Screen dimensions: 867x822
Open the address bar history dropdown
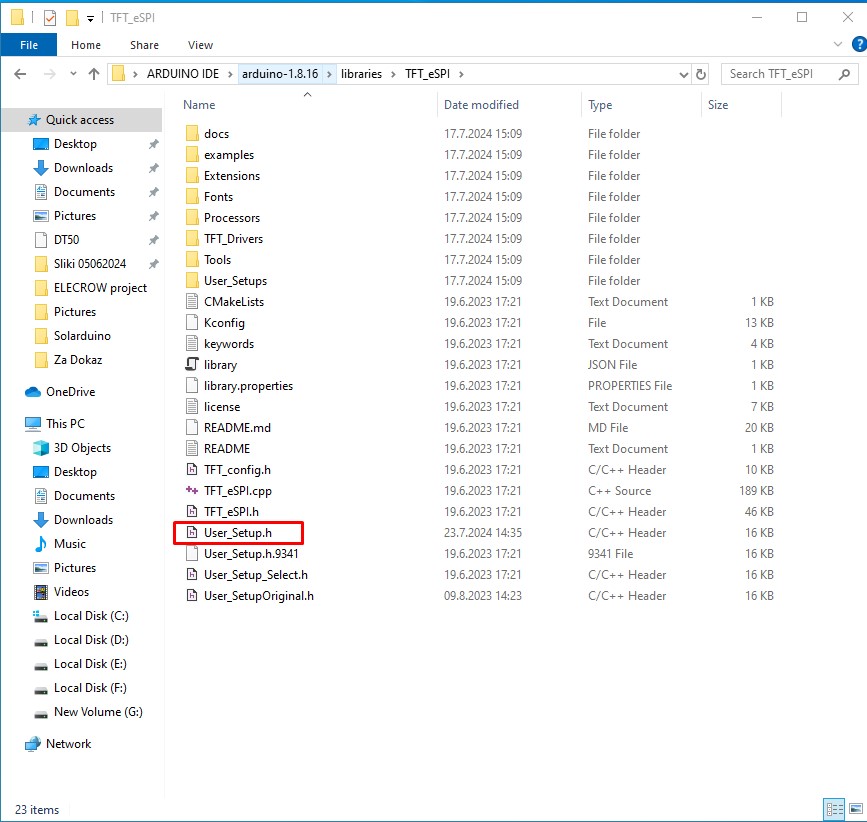[x=682, y=74]
